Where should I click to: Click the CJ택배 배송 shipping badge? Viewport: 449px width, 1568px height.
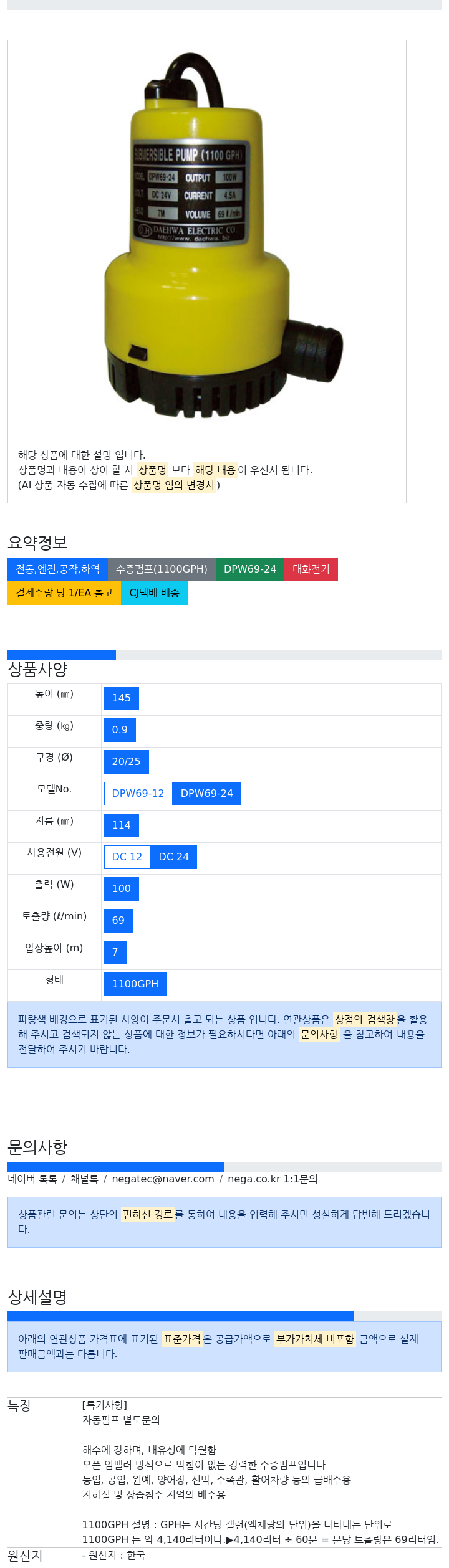pos(154,593)
